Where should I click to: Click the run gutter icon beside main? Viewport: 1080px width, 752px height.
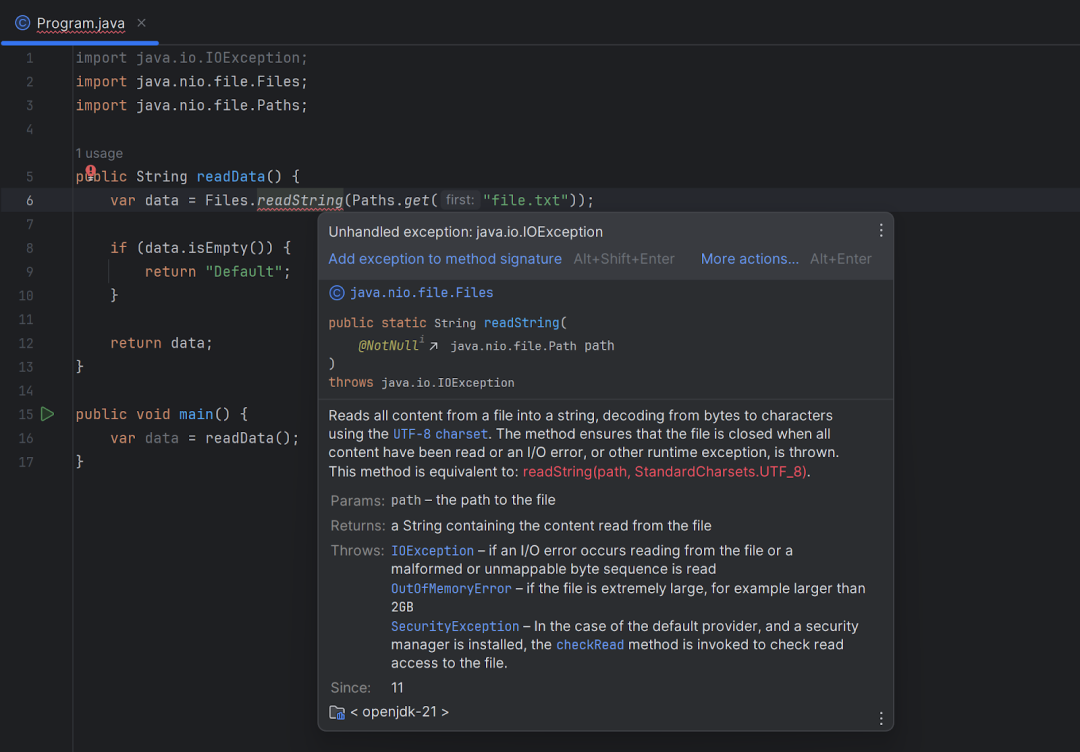point(47,414)
